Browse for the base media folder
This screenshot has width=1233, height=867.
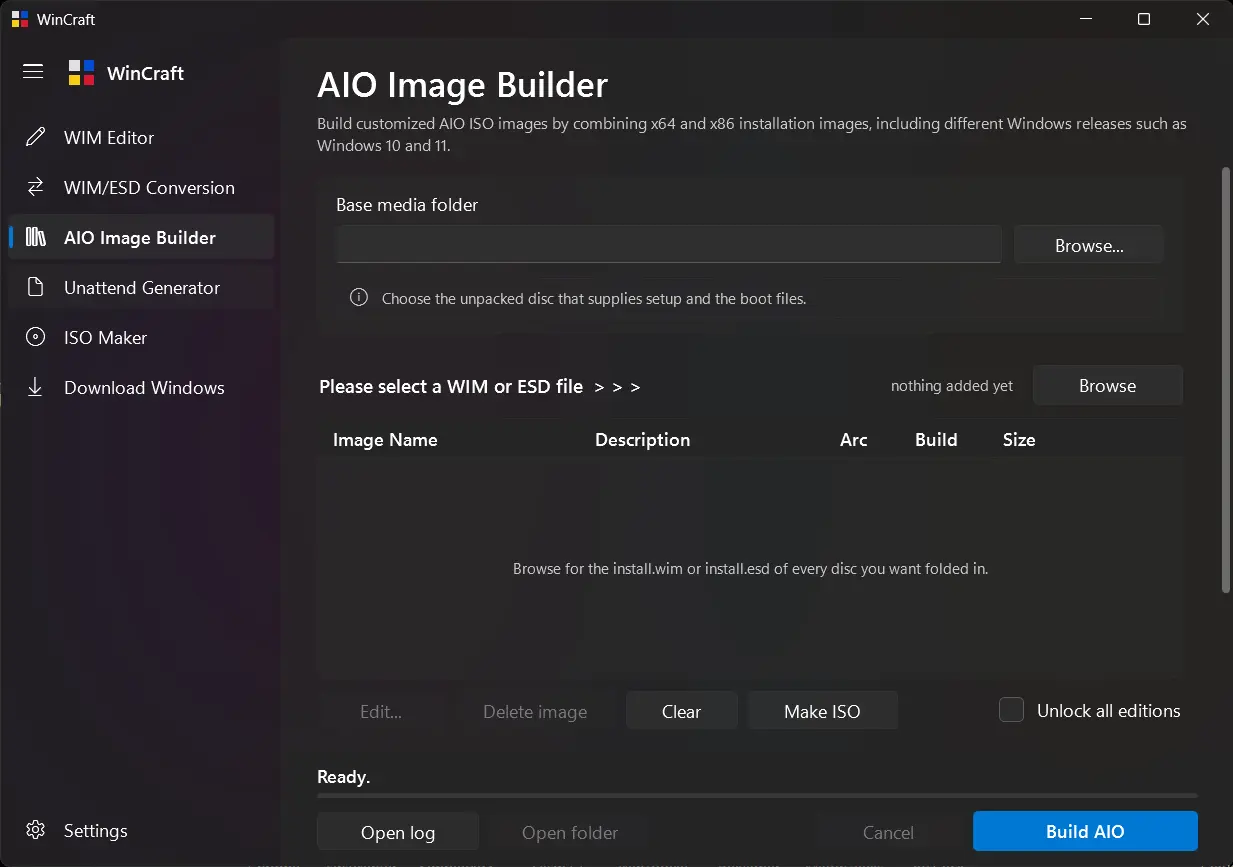click(x=1089, y=245)
